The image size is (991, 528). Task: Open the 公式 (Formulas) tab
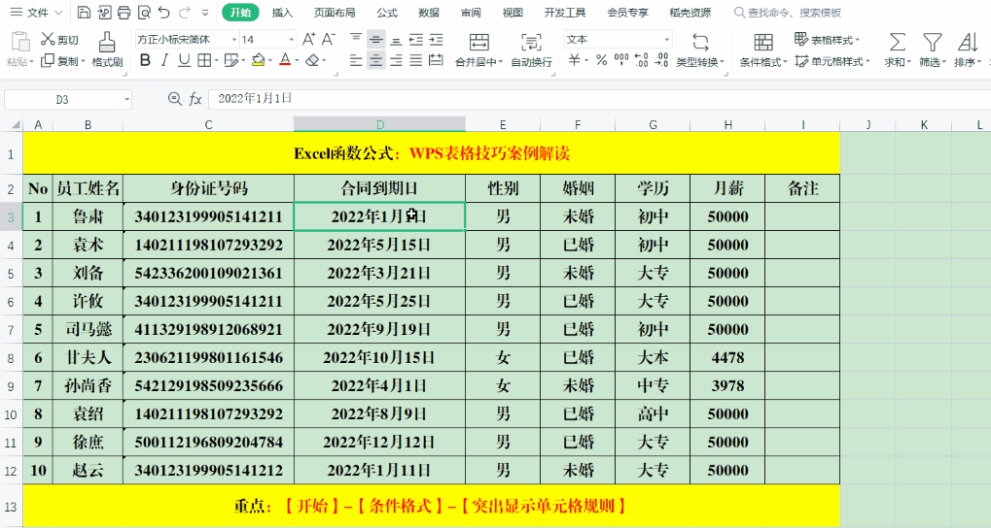(x=387, y=13)
